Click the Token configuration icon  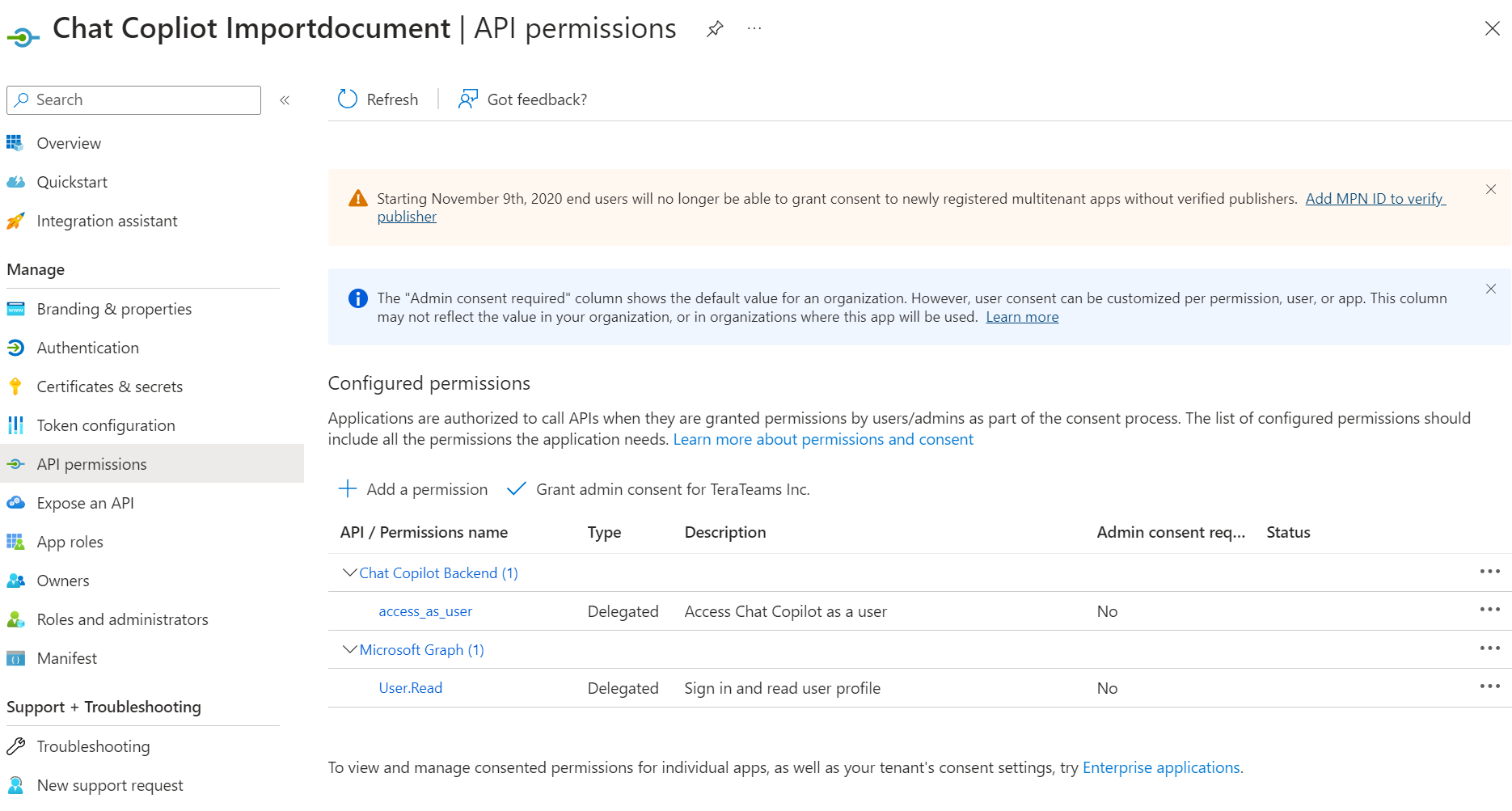pyautogui.click(x=15, y=425)
